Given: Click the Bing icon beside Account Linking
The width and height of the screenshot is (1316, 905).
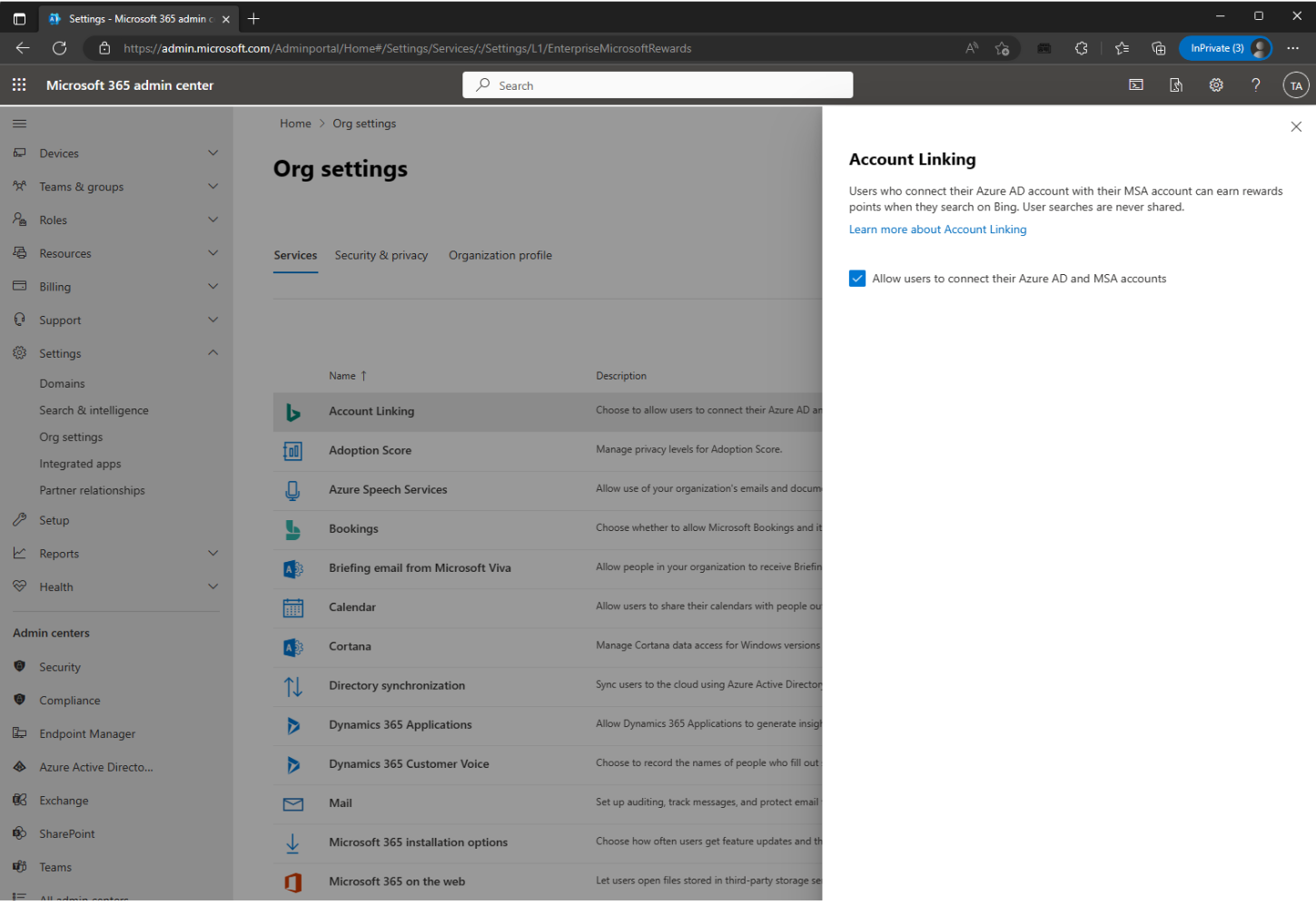Looking at the screenshot, I should point(292,410).
